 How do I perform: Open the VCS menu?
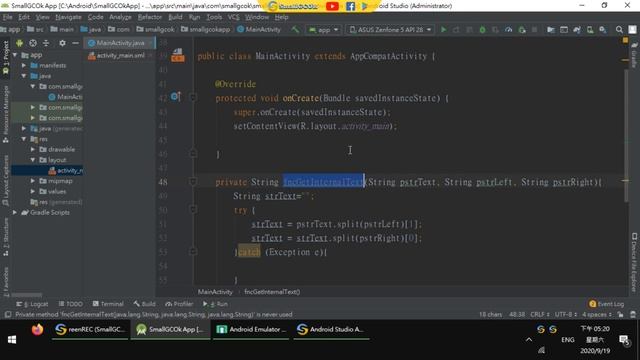(x=233, y=17)
